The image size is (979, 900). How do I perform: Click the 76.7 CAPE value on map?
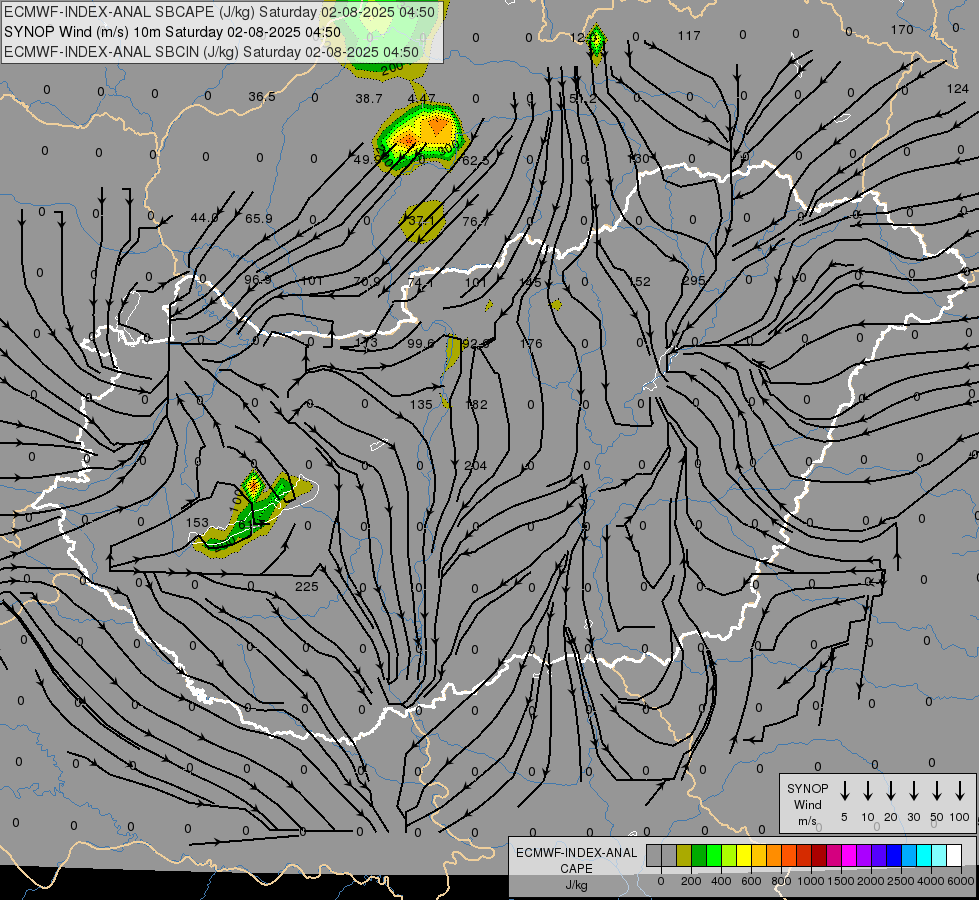point(476,221)
